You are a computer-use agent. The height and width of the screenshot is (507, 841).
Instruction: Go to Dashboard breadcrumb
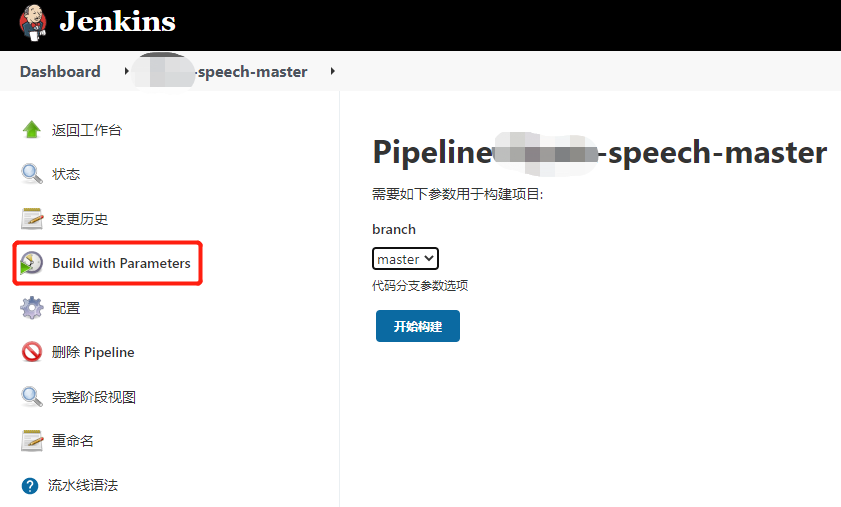tap(60, 71)
